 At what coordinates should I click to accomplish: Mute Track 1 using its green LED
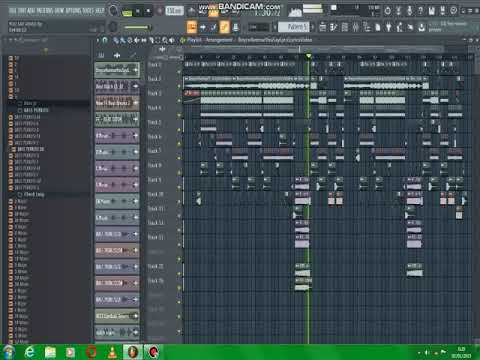[179, 71]
